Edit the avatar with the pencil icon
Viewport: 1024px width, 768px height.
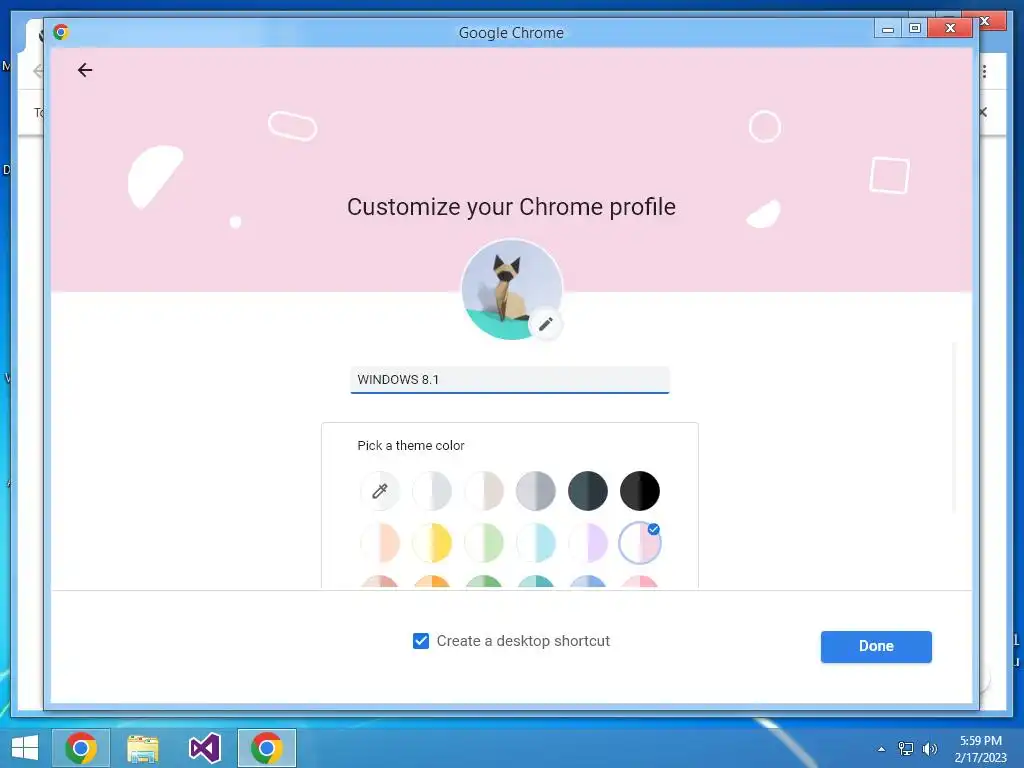point(546,324)
